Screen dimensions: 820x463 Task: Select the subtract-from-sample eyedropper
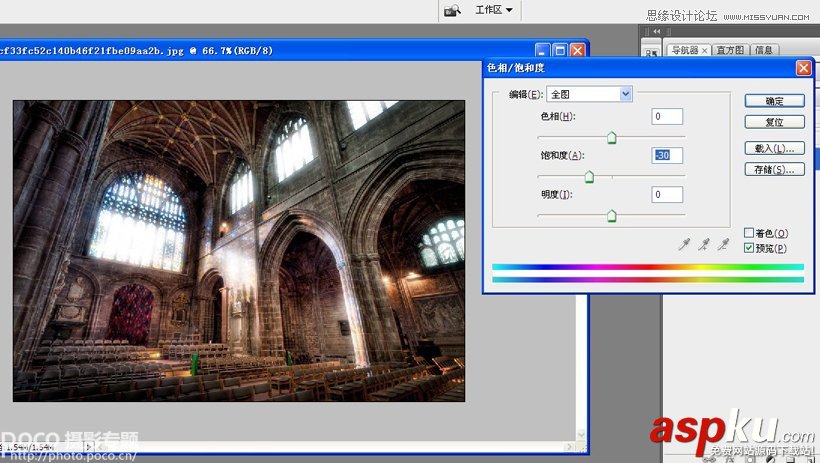tap(723, 244)
